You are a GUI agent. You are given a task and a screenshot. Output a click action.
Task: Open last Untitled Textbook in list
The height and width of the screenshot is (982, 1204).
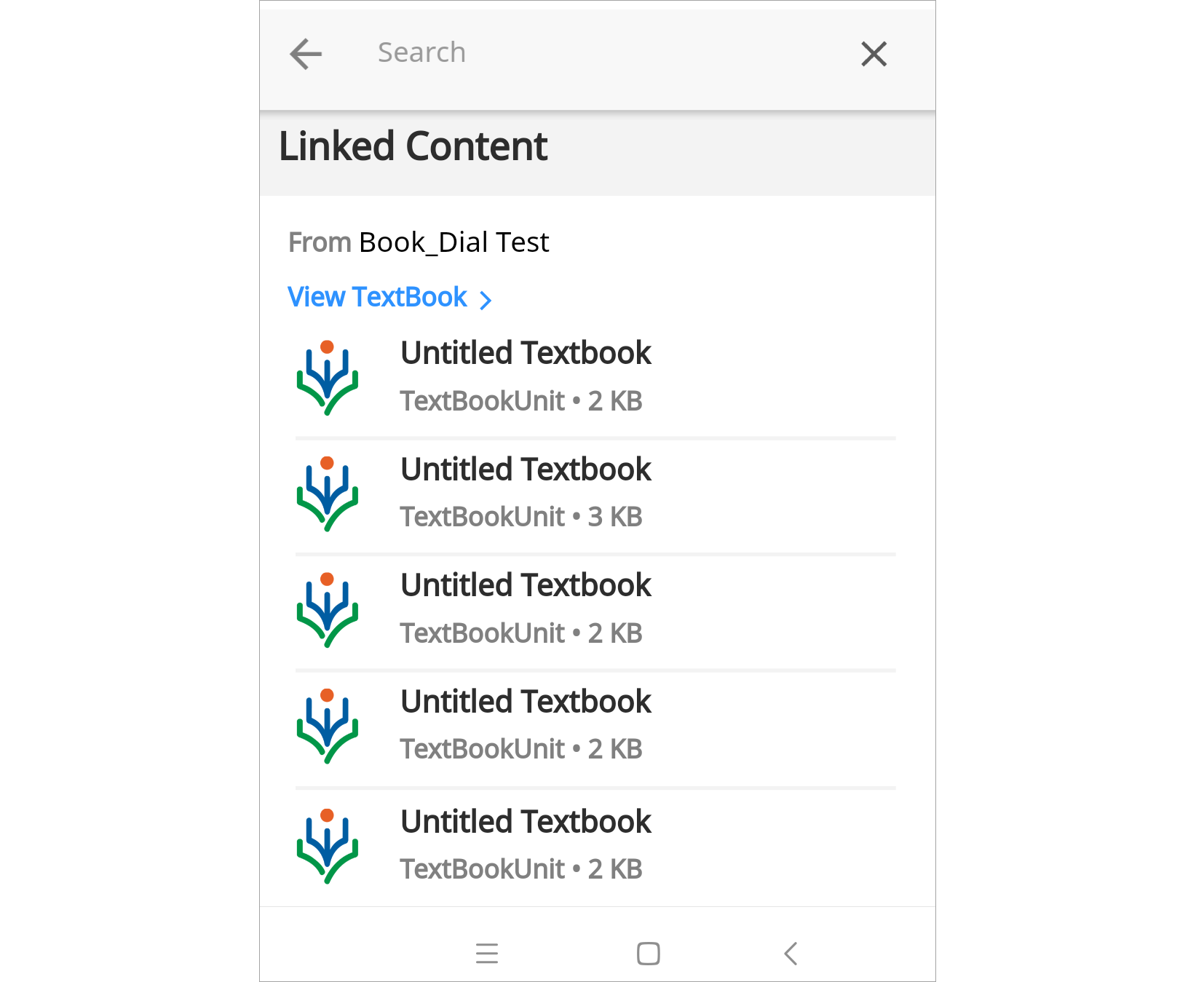coord(526,822)
